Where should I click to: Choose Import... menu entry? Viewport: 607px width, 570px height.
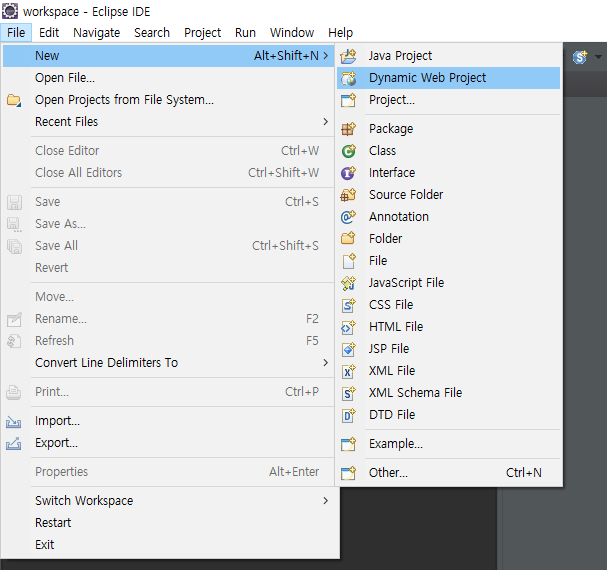point(168,421)
